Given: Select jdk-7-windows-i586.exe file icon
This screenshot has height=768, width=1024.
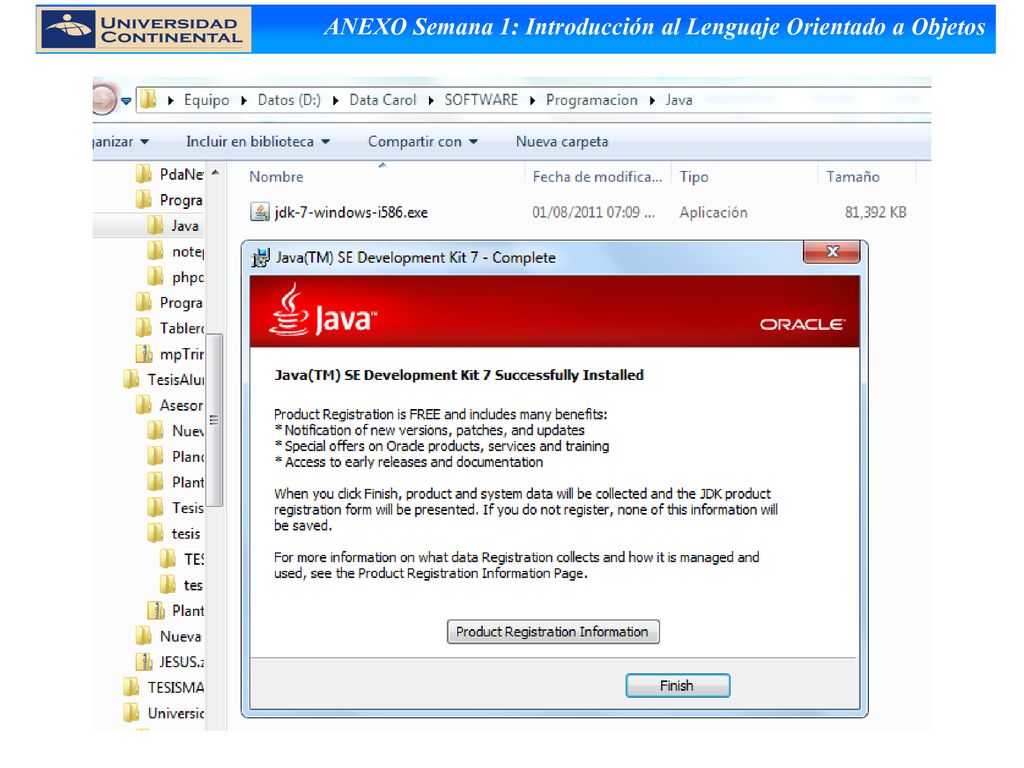Looking at the screenshot, I should [x=260, y=212].
